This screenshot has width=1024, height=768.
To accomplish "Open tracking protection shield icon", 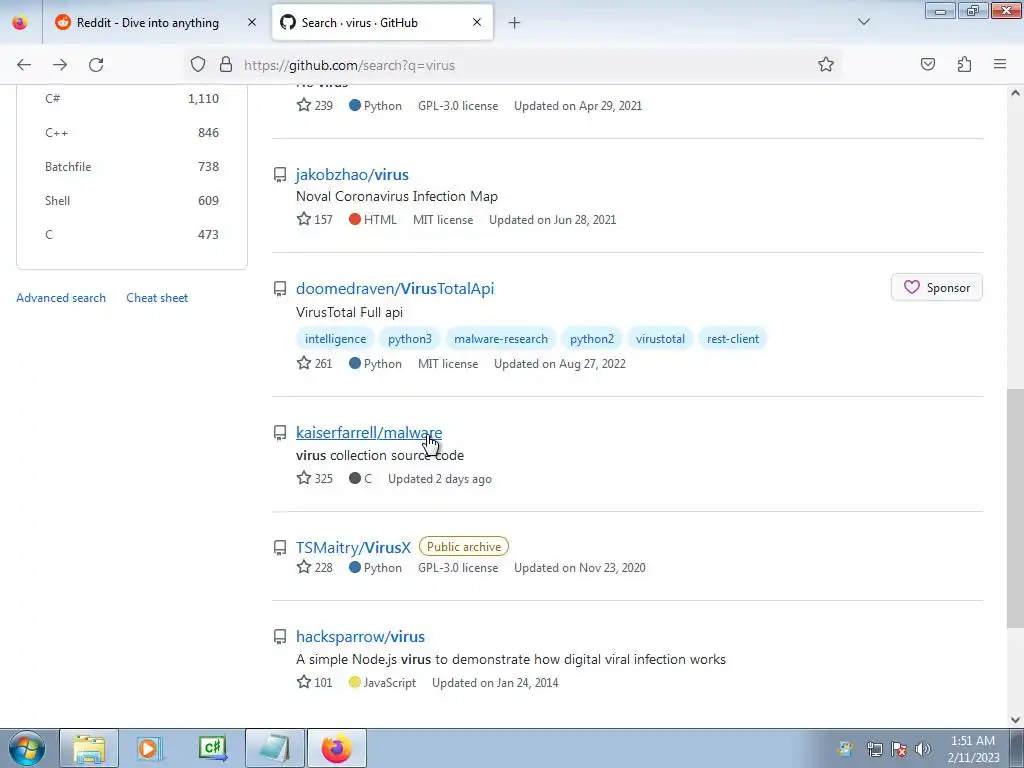I will 198,65.
